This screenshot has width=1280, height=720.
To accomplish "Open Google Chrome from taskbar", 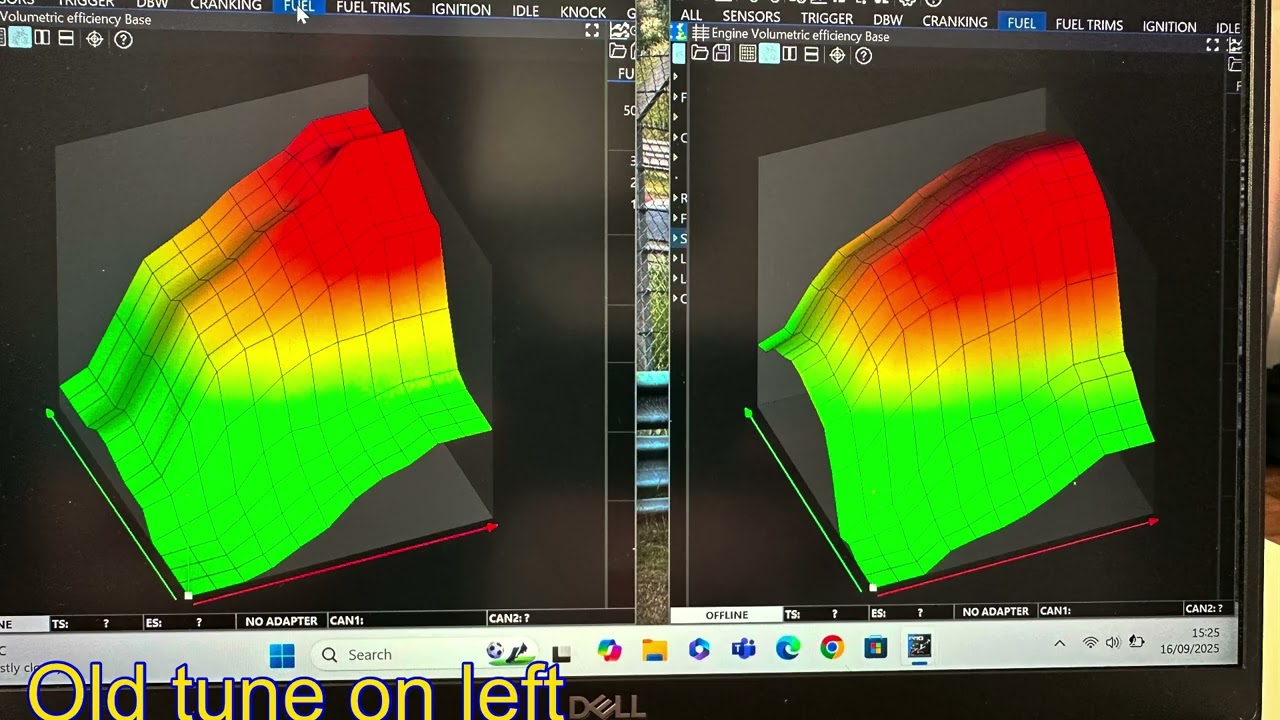I will pyautogui.click(x=832, y=648).
